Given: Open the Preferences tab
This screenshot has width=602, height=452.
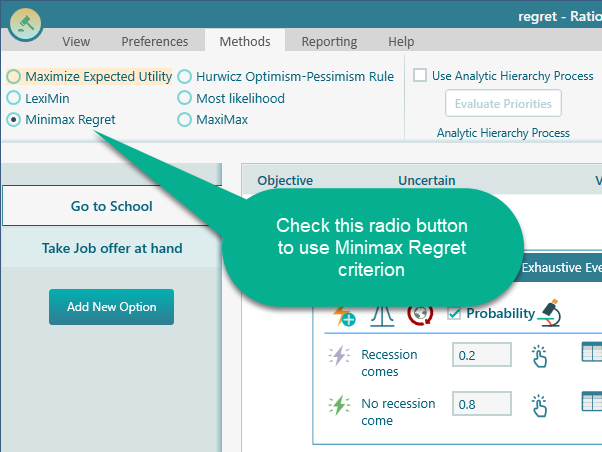Looking at the screenshot, I should coord(155,41).
